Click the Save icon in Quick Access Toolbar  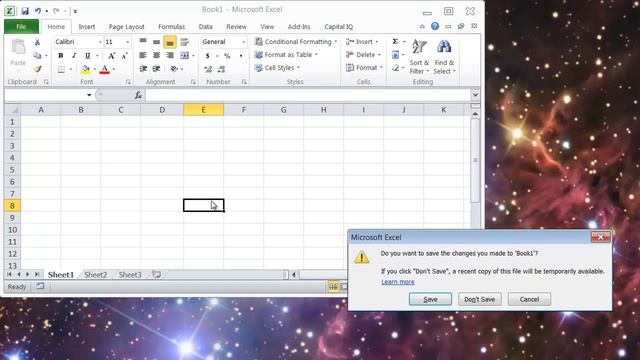click(x=25, y=11)
